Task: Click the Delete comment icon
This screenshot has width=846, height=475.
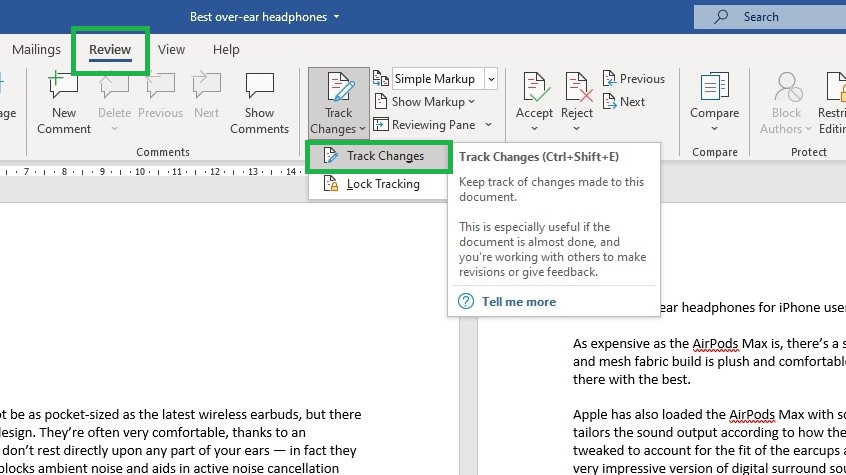Action: [x=114, y=85]
